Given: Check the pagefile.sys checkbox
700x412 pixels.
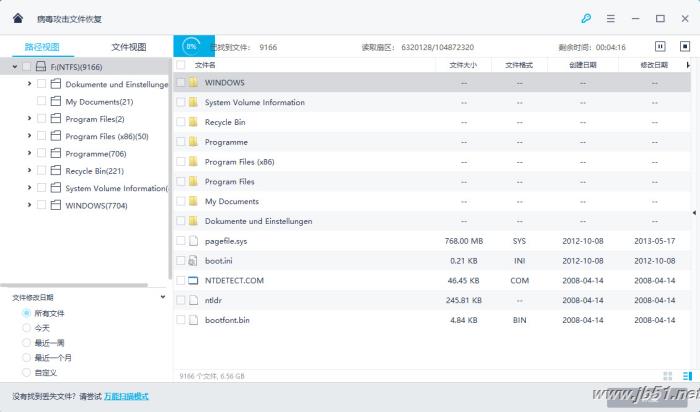Looking at the screenshot, I should pyautogui.click(x=181, y=241).
